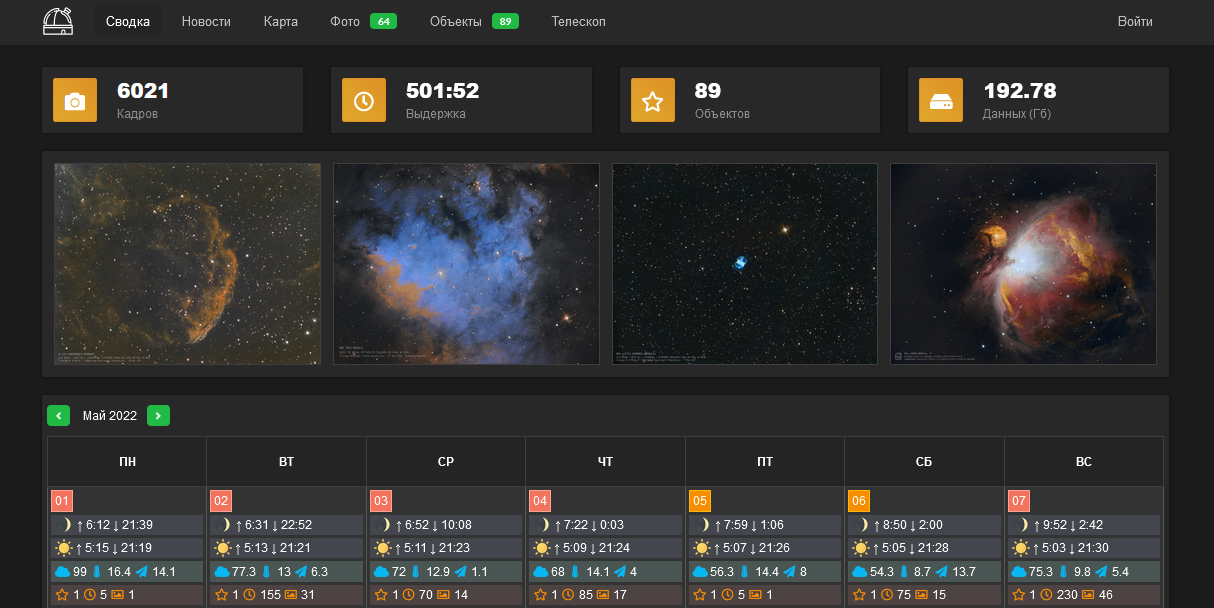Click the Войти login link
The image size is (1214, 608).
1135,22
